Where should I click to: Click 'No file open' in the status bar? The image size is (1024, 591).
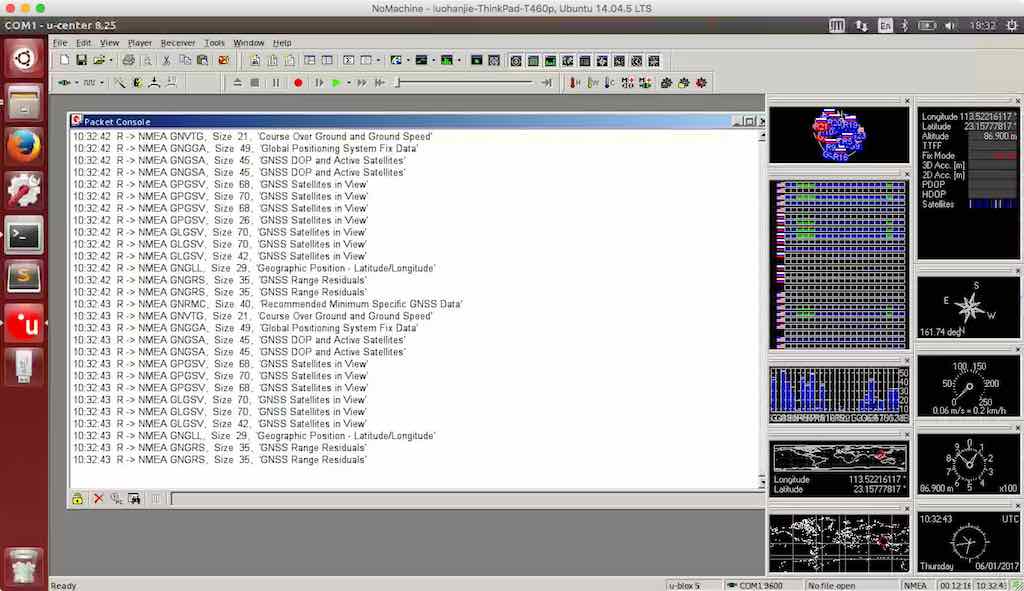[x=831, y=586]
